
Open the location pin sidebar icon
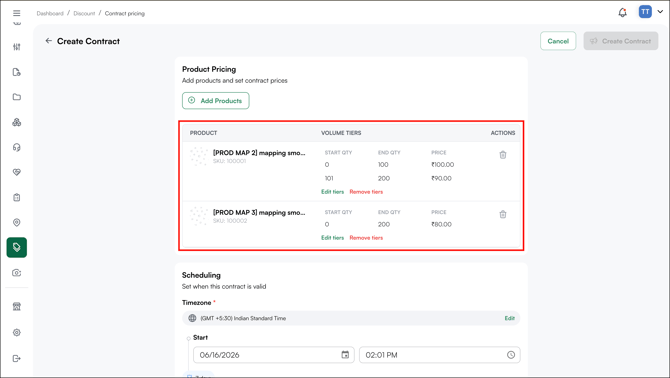click(x=17, y=223)
